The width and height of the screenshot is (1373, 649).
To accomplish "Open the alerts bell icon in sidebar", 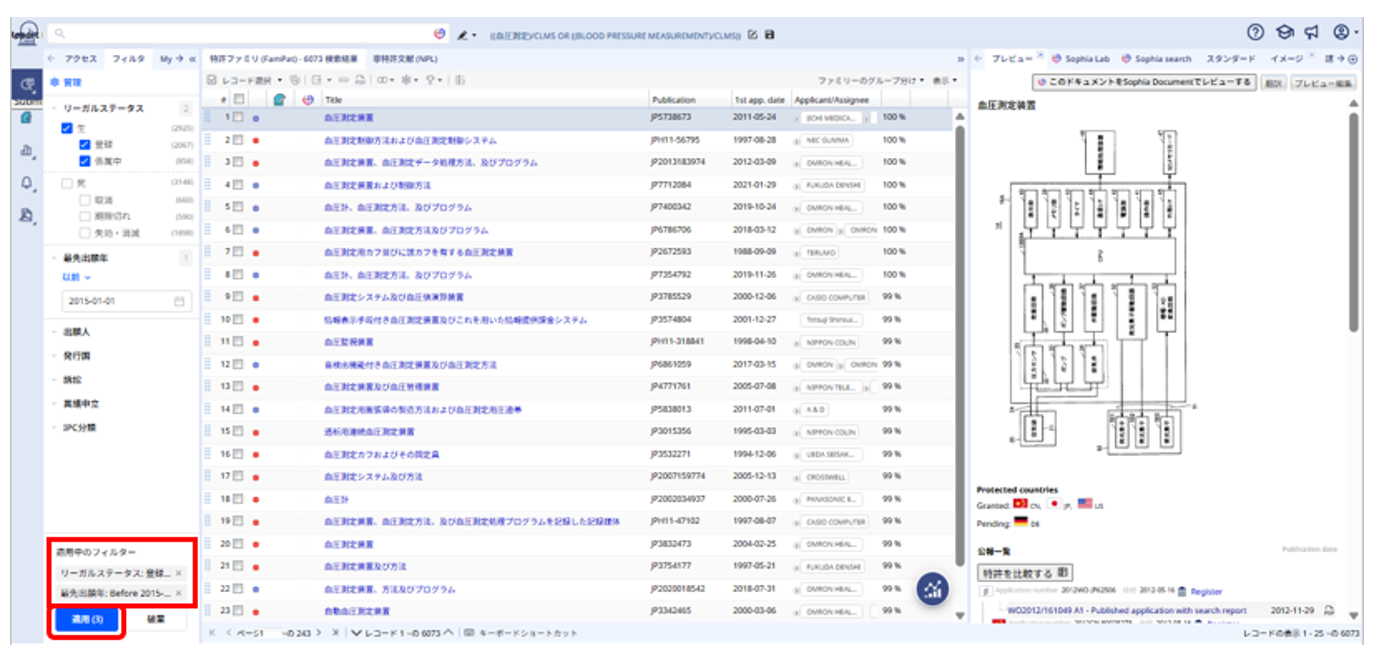I will click(x=26, y=182).
